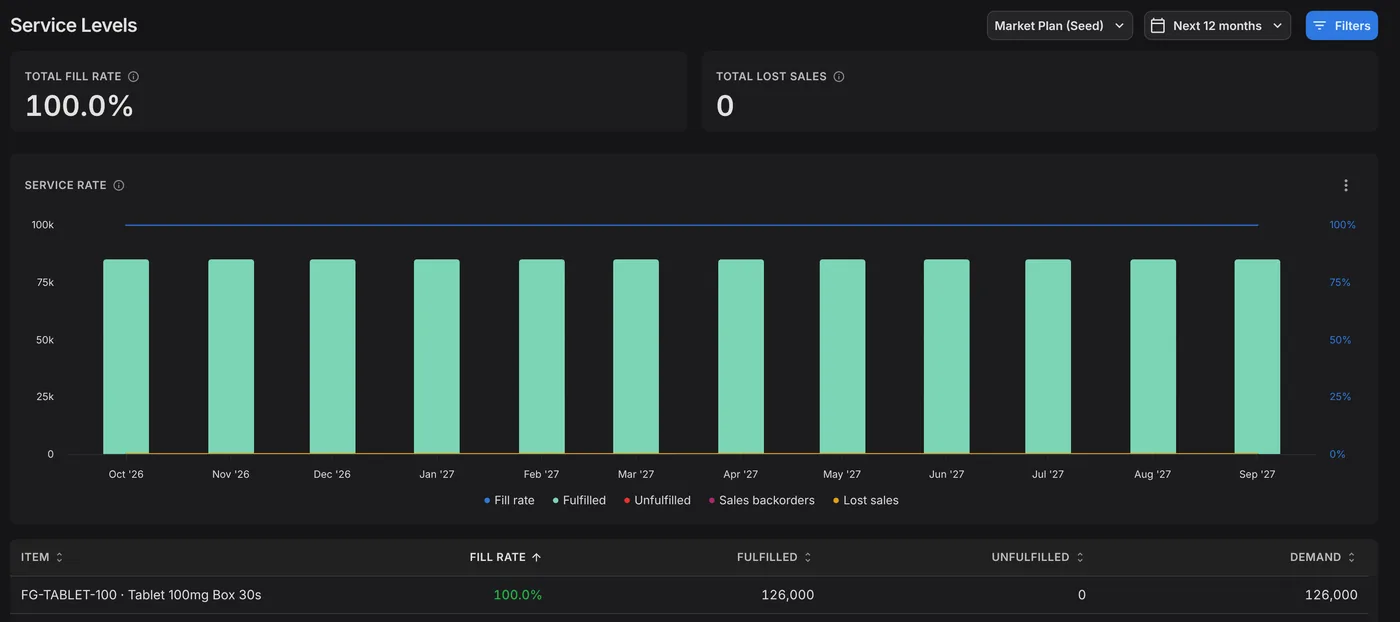Click the Service Levels page title

[74, 25]
